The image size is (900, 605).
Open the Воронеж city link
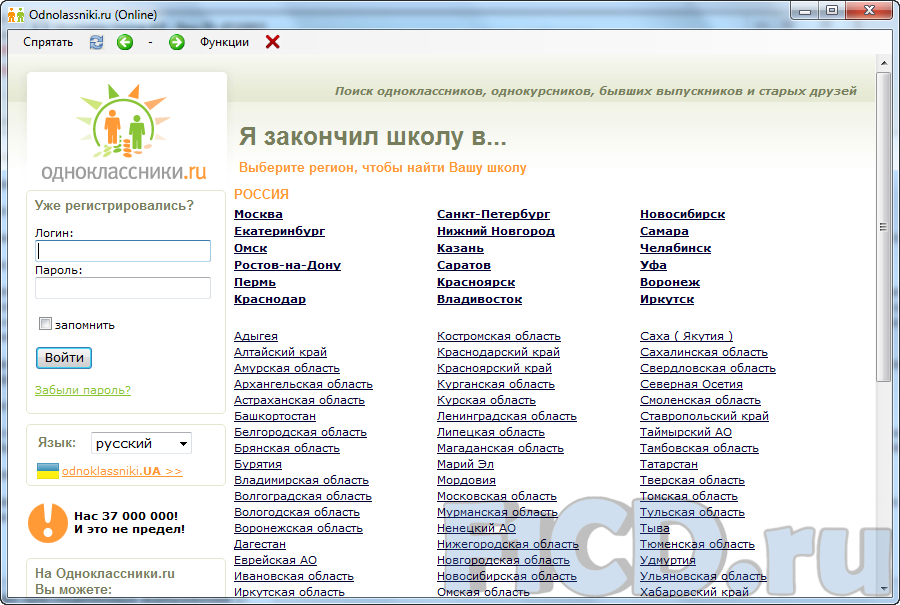click(670, 282)
